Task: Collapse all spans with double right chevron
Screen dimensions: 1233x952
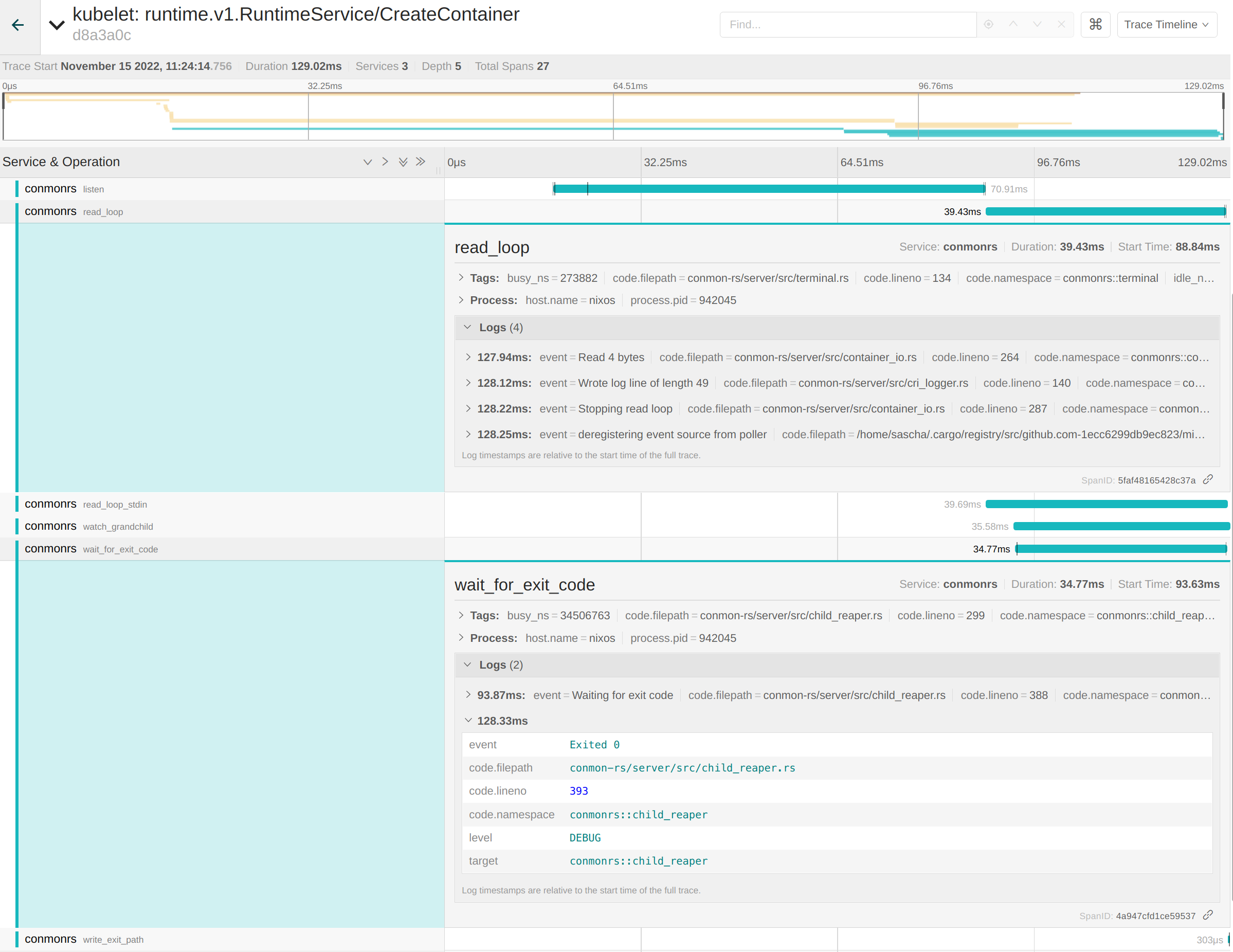Action: tap(421, 162)
